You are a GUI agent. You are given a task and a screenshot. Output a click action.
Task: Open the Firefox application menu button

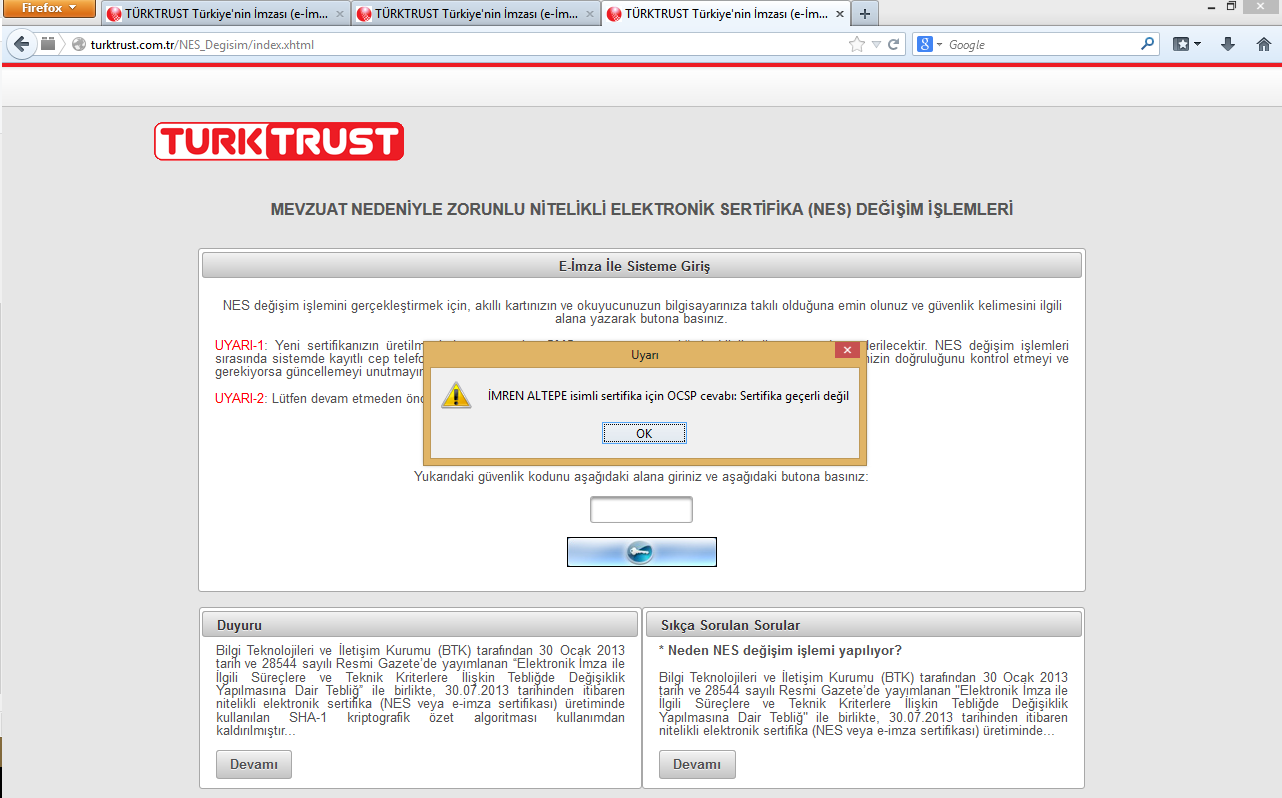[49, 9]
